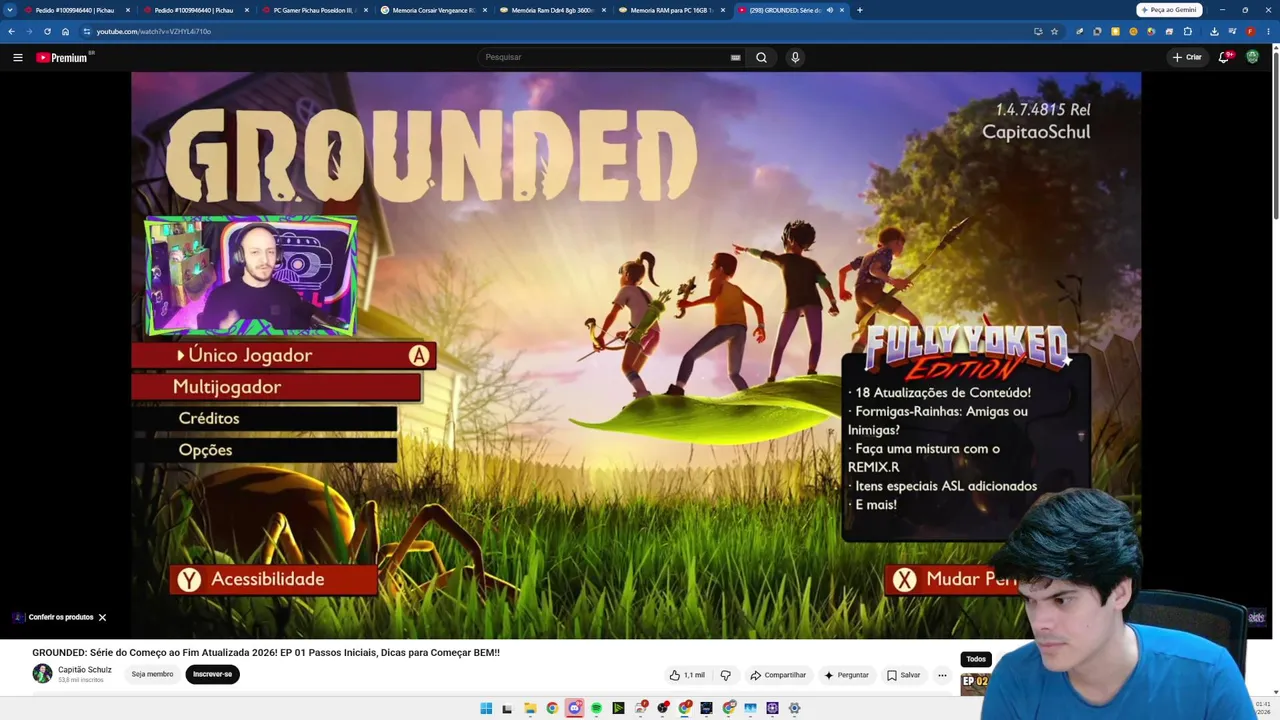This screenshot has width=1280, height=720.
Task: Open YouTube notifications bell
Action: 1224,57
